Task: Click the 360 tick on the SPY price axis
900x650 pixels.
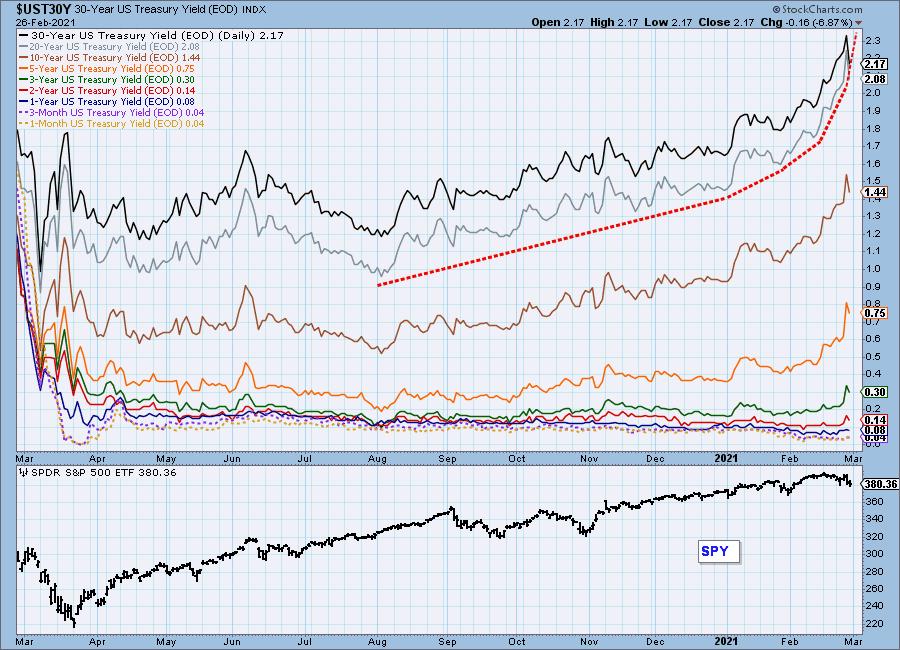Action: click(x=874, y=501)
